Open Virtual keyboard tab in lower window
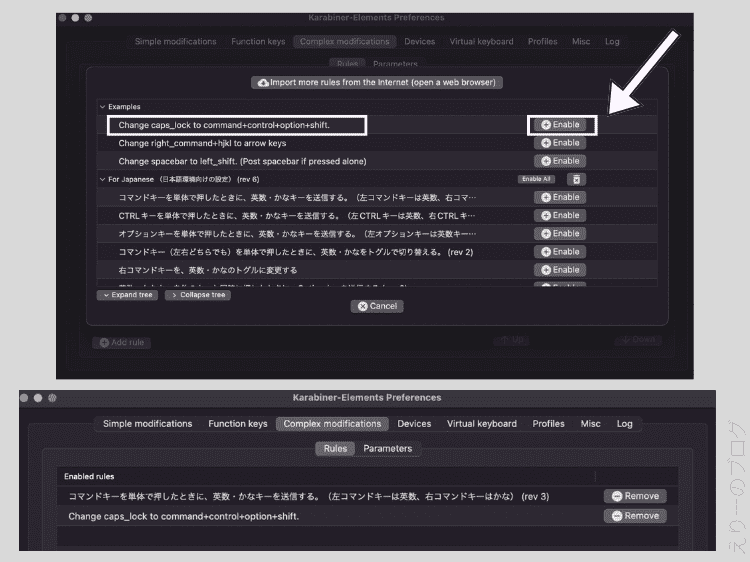Screen dimensions: 750x562 (x=481, y=424)
